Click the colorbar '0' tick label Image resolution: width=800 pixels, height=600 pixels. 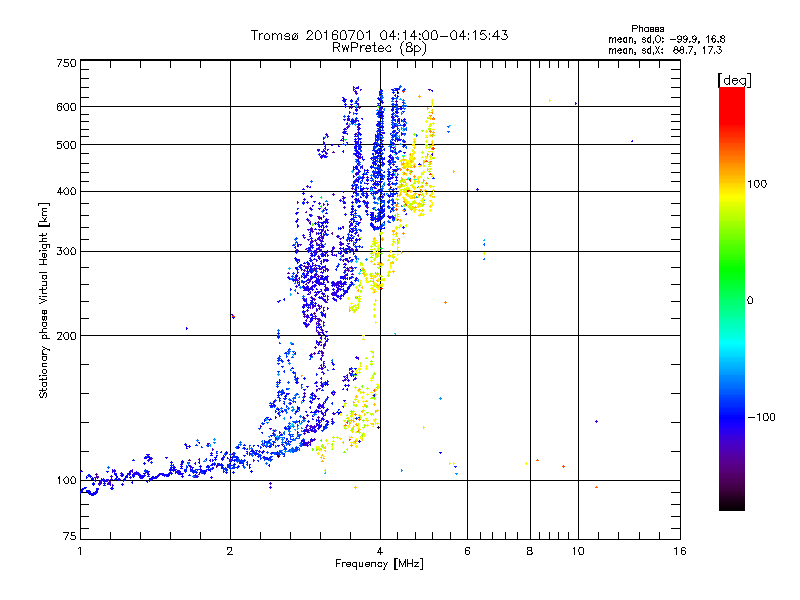[750, 301]
